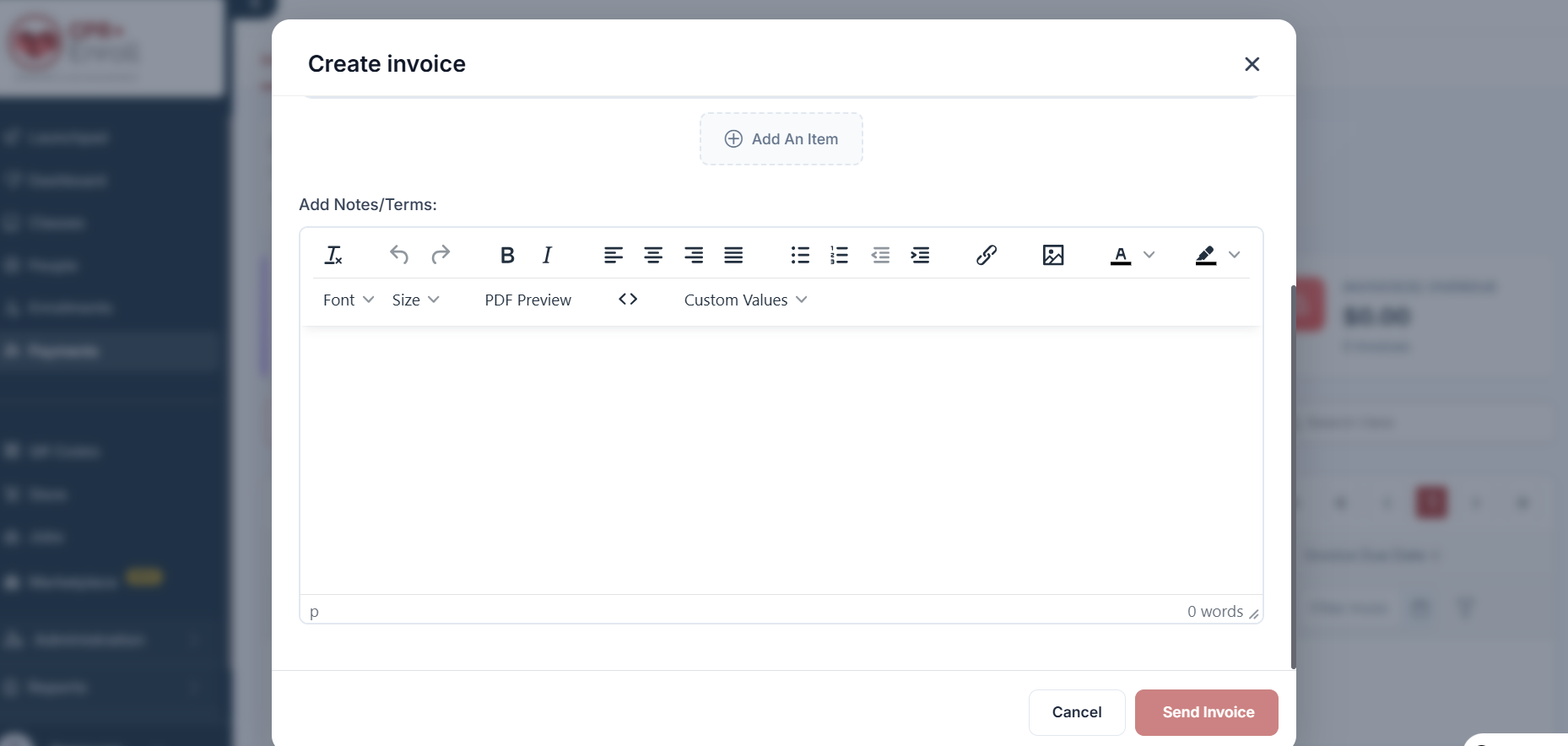Apply the text color
Viewport: 1568px width, 746px height.
click(x=1121, y=255)
